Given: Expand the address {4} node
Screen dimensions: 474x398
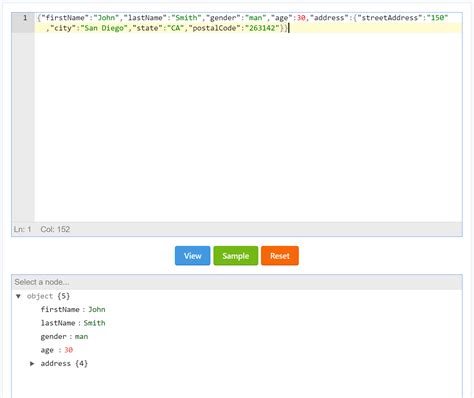Looking at the screenshot, I should coord(32,363).
